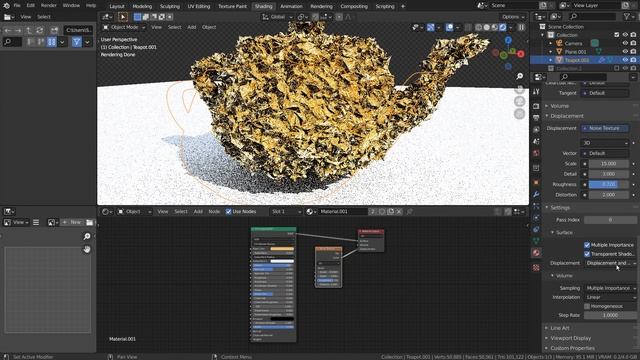This screenshot has height=360, width=640.
Task: Hide Teapot.001 in viewport via eye icon
Action: point(625,60)
